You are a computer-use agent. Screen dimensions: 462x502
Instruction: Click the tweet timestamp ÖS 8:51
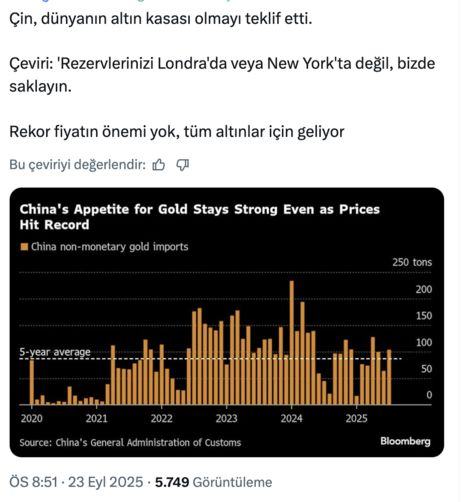click(33, 482)
